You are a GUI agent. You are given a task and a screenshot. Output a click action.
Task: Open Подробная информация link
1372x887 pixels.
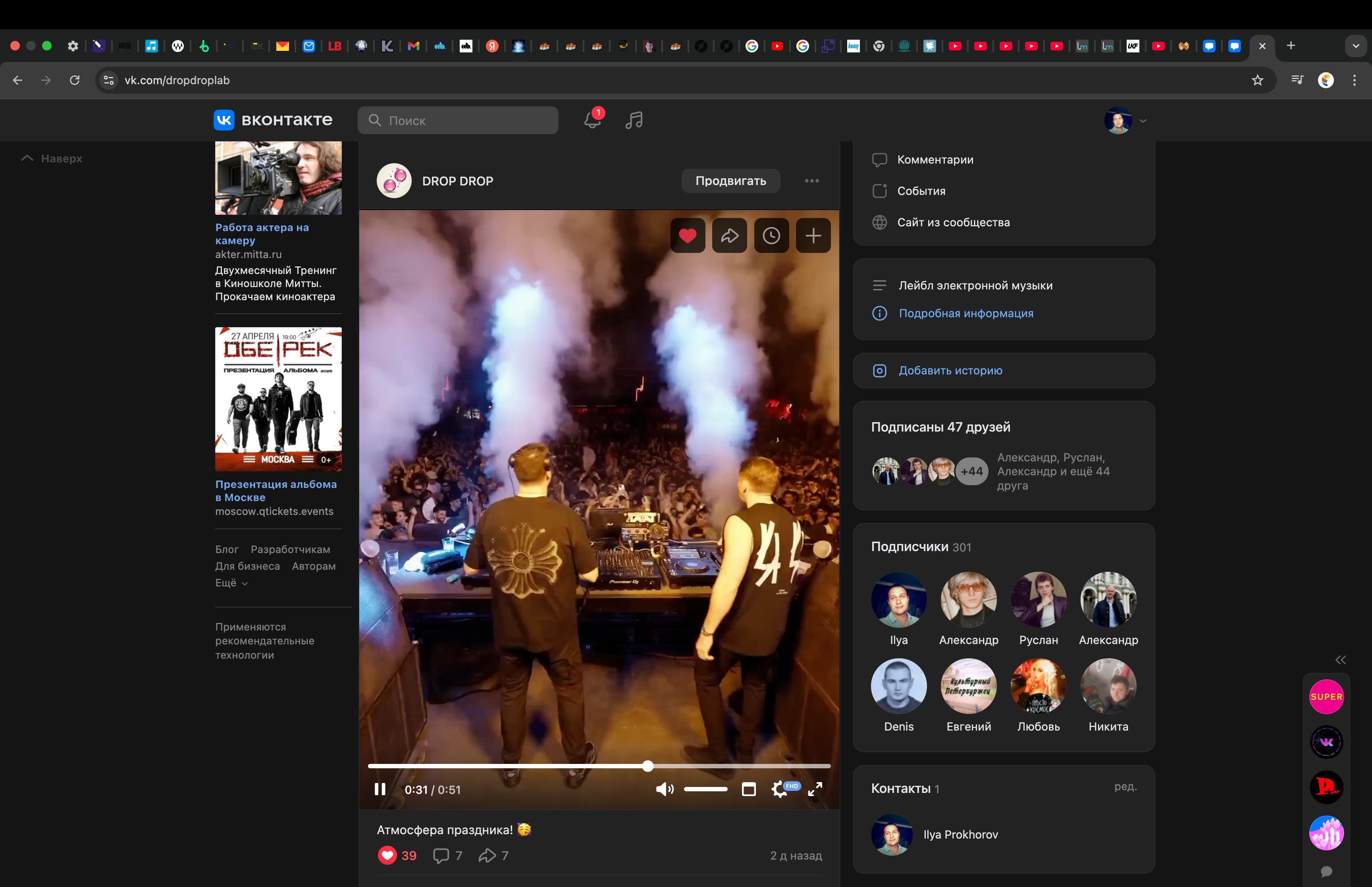point(965,313)
